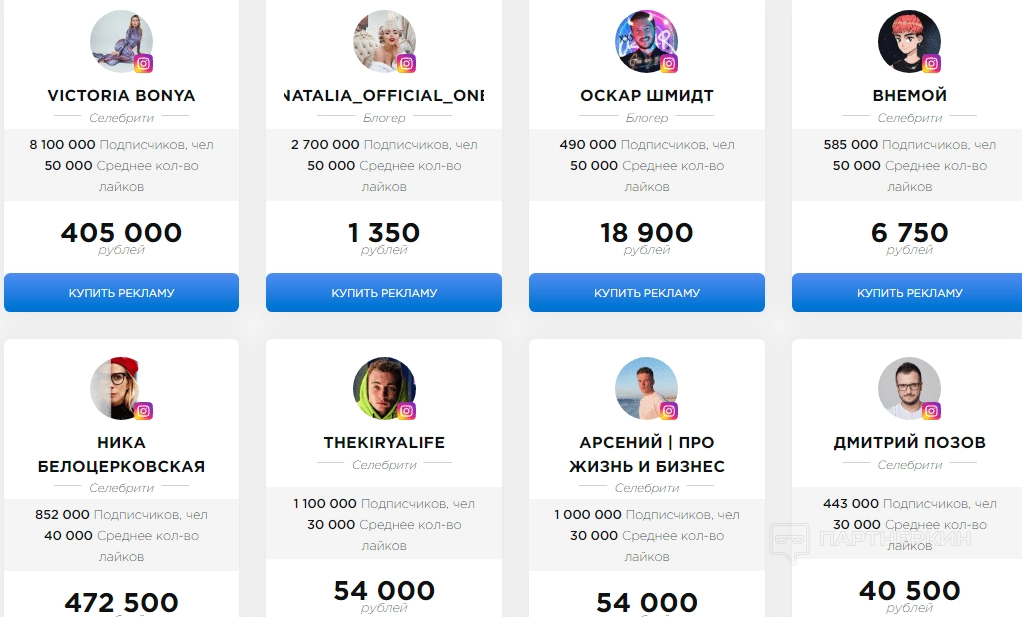The width and height of the screenshot is (1022, 617).
Task: Click the Ника Белоцерковская name heading
Action: [x=121, y=454]
